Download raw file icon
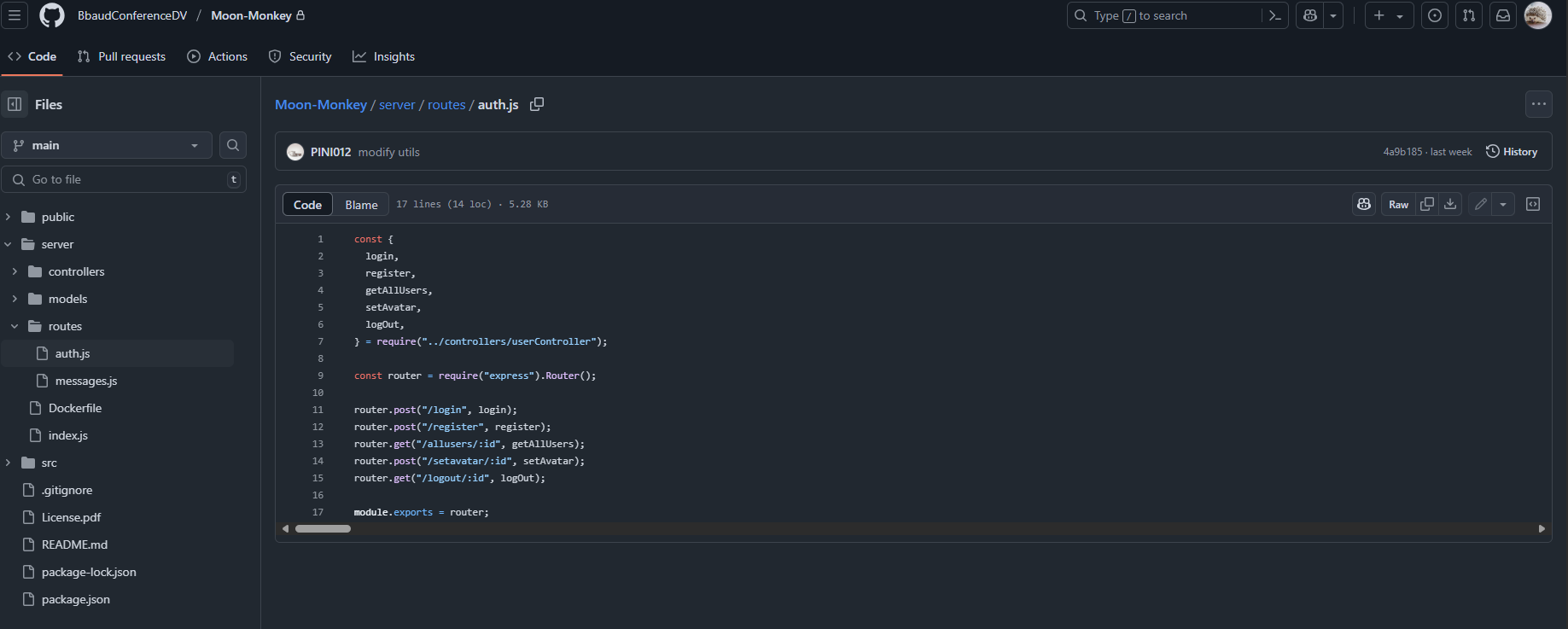Image resolution: width=1568 pixels, height=629 pixels. (x=1450, y=204)
